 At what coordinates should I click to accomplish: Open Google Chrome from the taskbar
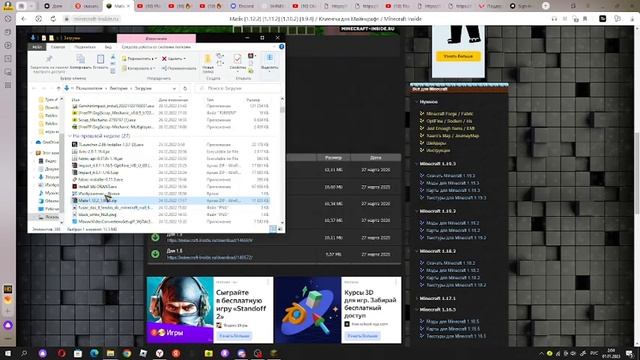[x=127, y=353]
